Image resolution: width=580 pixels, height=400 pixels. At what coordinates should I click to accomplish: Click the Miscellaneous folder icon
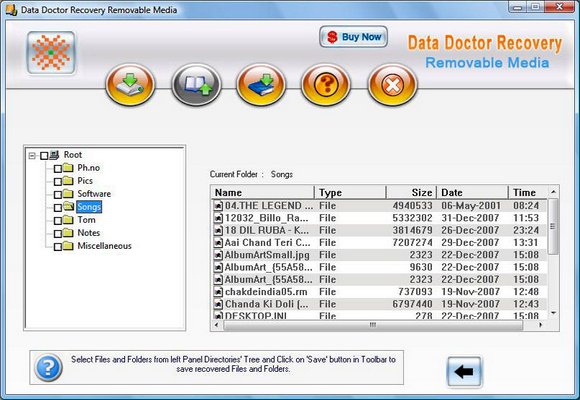pos(68,246)
